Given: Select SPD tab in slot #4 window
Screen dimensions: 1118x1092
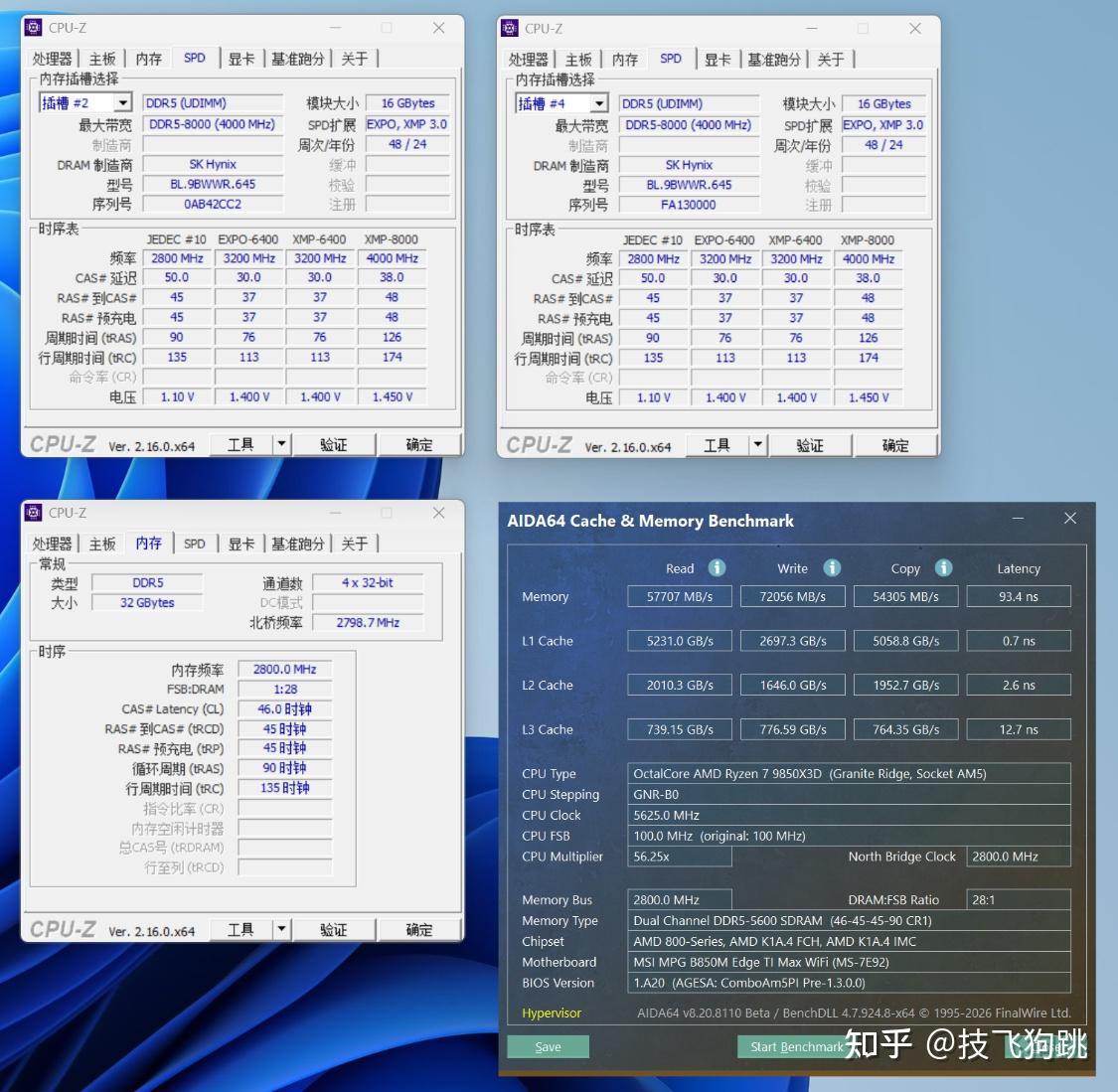Looking at the screenshot, I should (670, 59).
